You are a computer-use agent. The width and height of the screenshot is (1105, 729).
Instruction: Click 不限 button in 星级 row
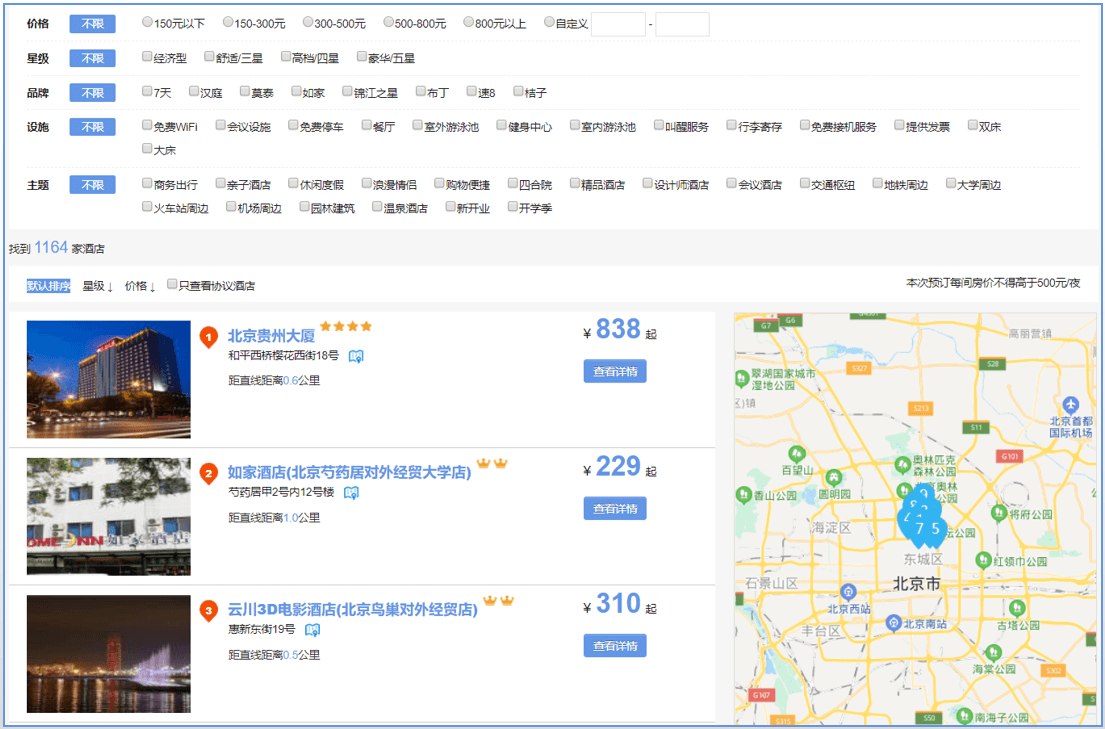(x=92, y=58)
